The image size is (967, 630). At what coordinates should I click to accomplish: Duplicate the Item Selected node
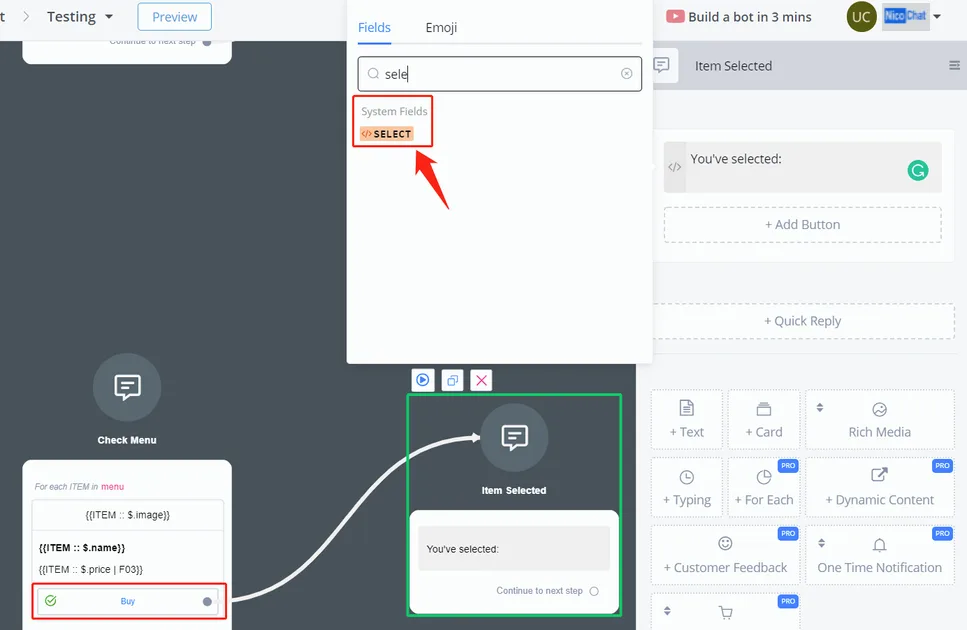(452, 380)
